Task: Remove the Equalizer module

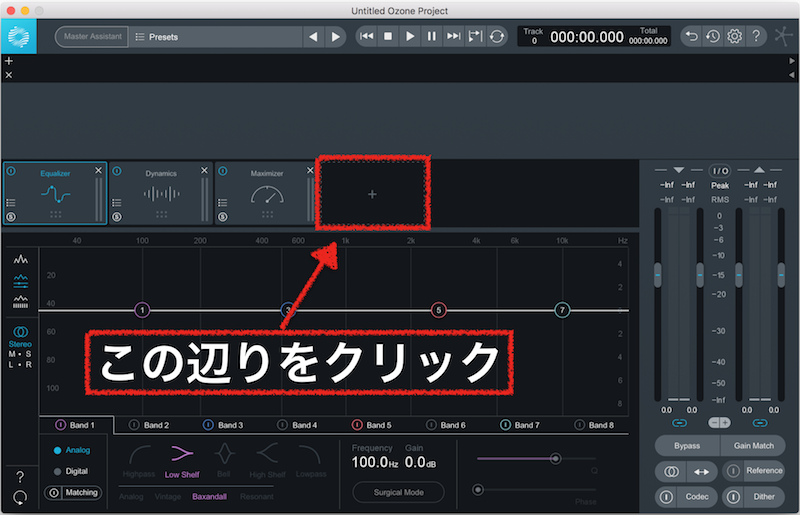Action: (98, 170)
